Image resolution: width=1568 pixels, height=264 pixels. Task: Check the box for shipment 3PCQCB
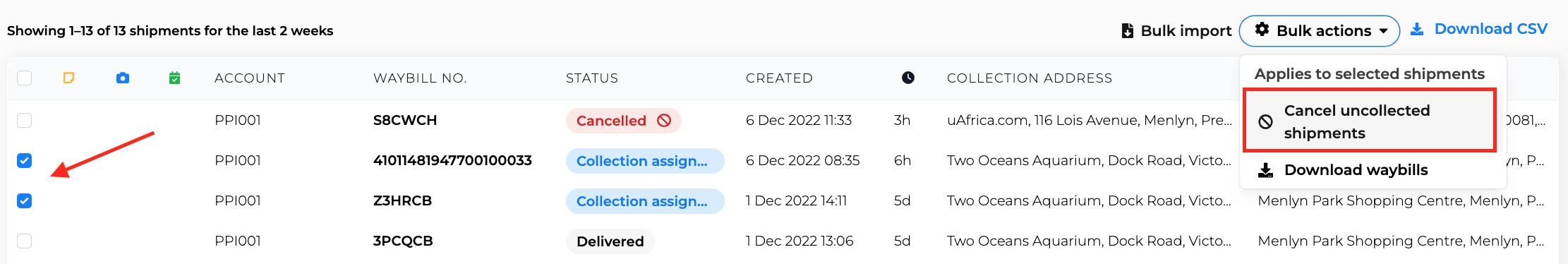tap(25, 241)
